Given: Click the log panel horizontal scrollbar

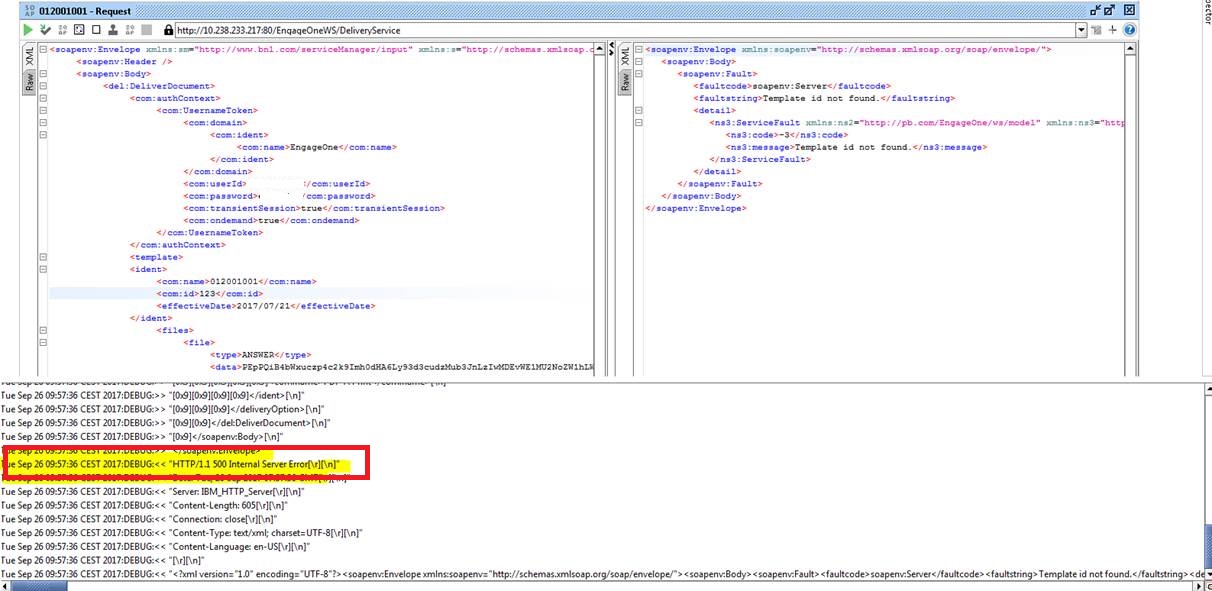Looking at the screenshot, I should [x=600, y=586].
